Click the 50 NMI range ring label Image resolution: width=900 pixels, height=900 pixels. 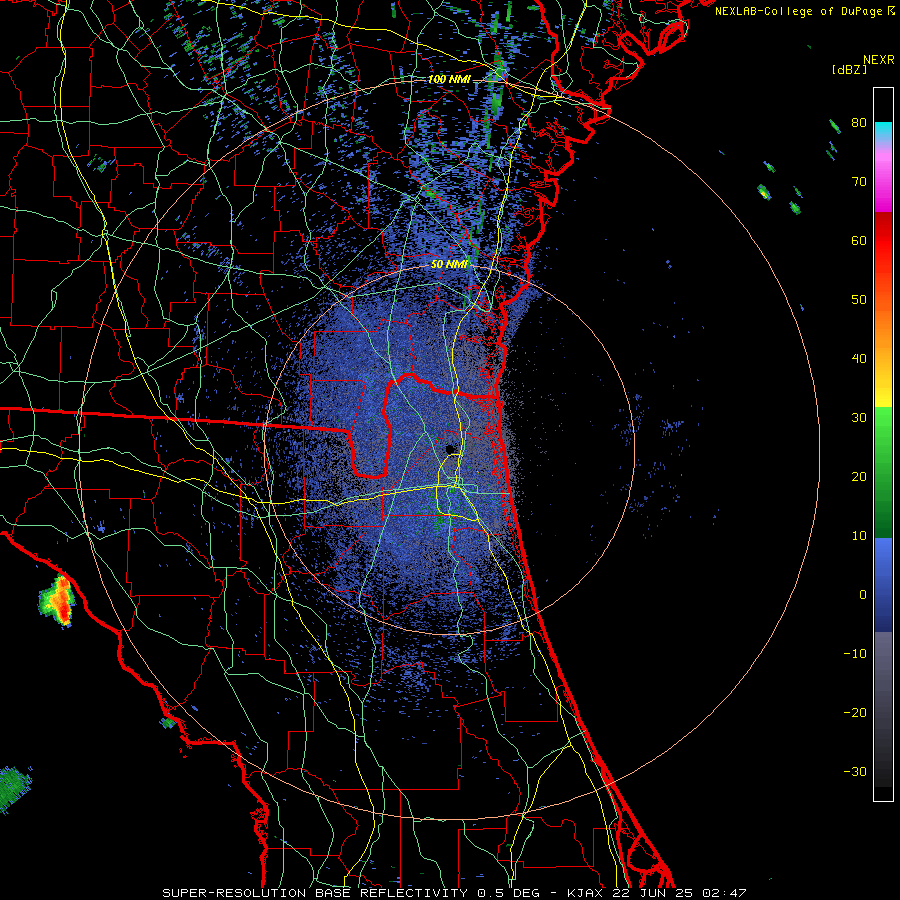[x=449, y=264]
